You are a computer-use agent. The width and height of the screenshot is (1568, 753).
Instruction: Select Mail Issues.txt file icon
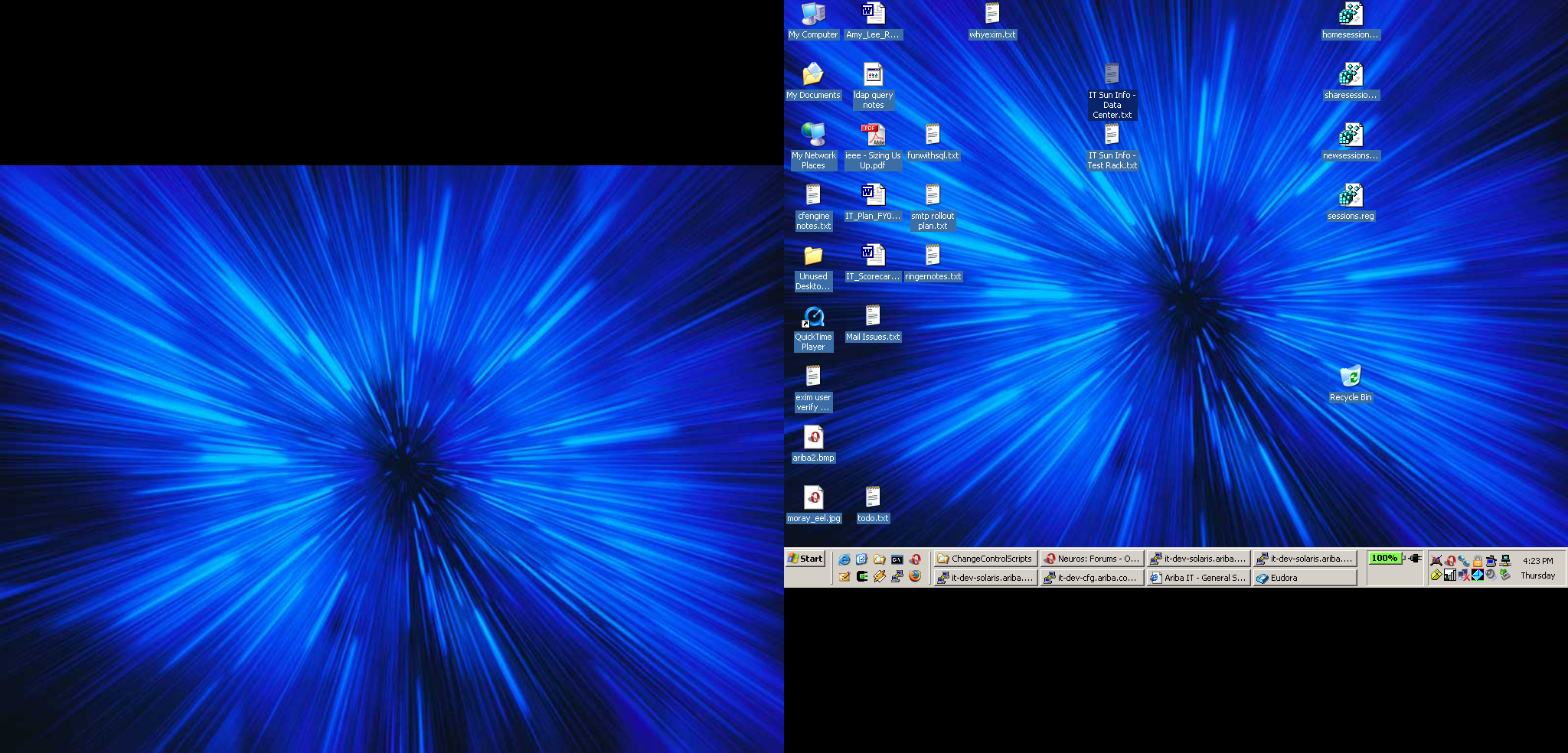tap(873, 324)
